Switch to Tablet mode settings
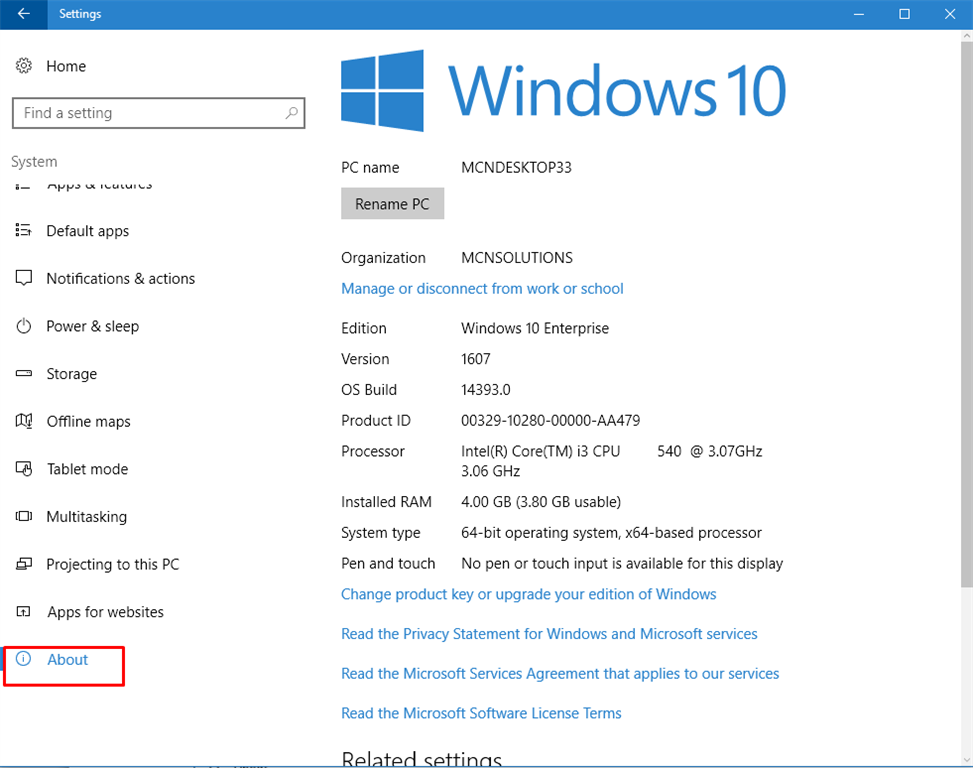The height and width of the screenshot is (768, 973). point(87,469)
